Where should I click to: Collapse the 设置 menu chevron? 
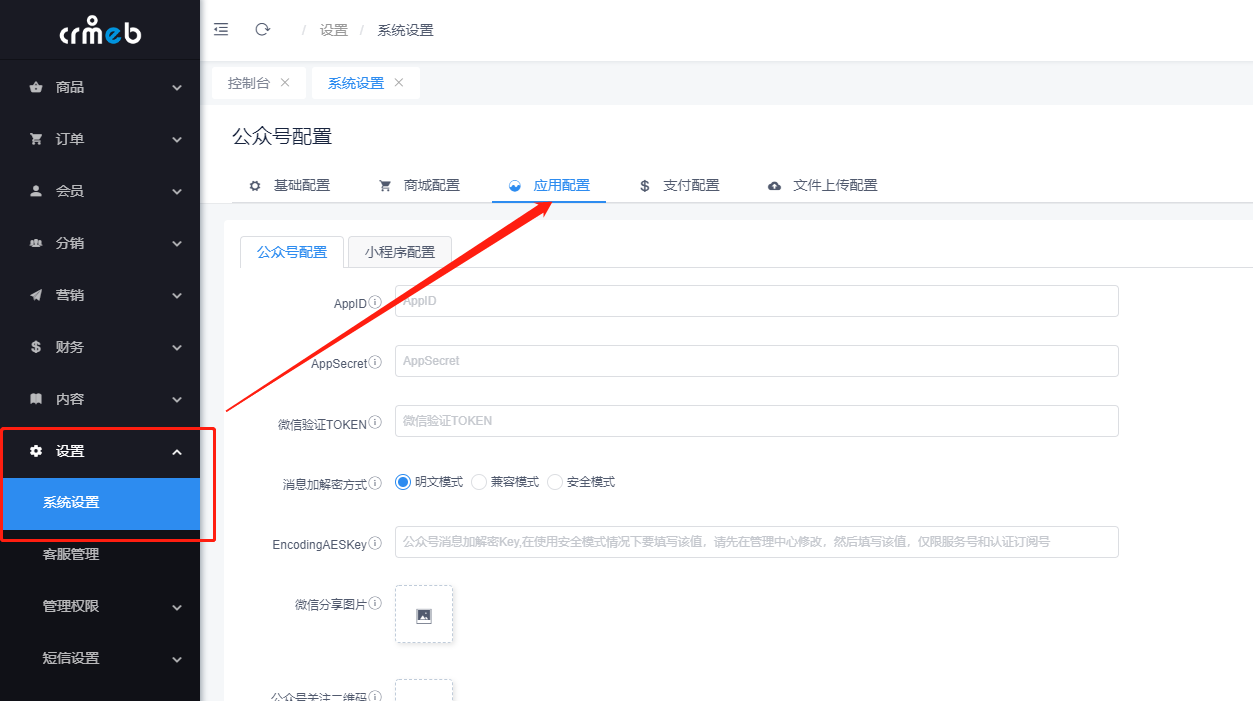click(x=177, y=452)
